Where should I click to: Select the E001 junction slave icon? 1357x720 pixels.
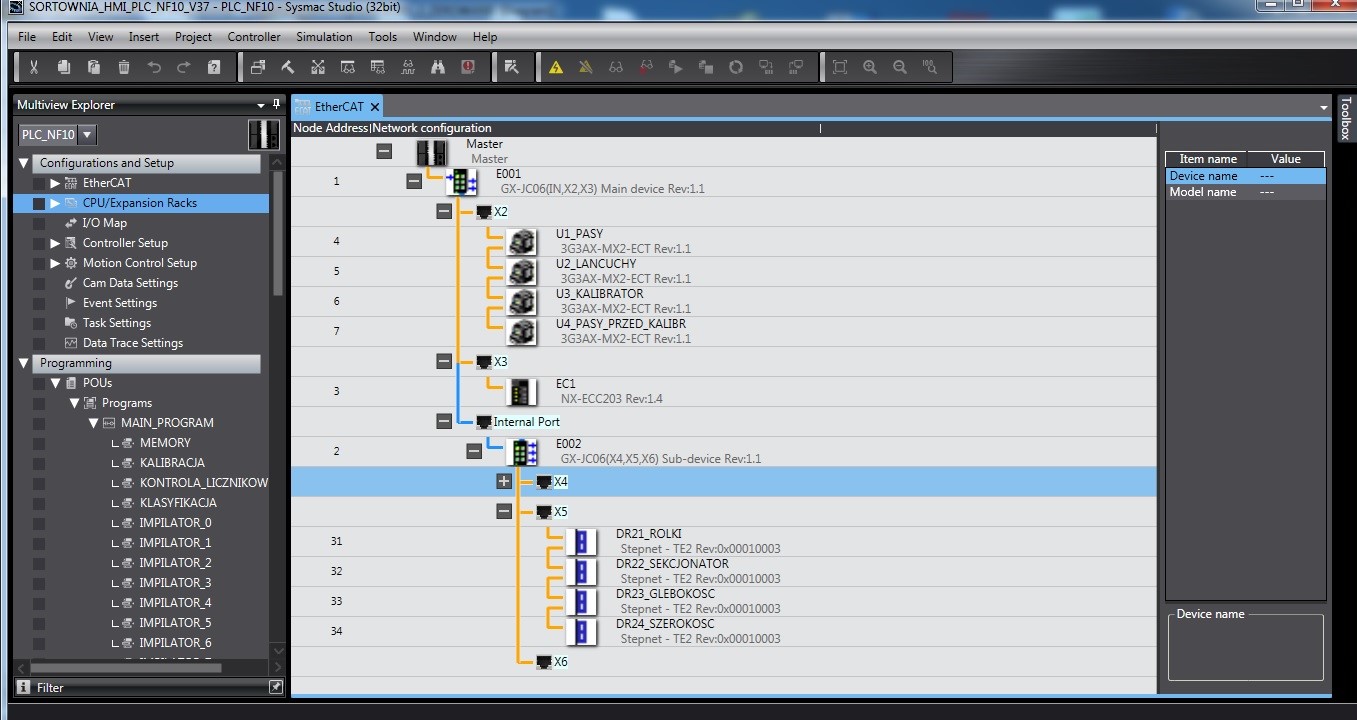tap(461, 181)
